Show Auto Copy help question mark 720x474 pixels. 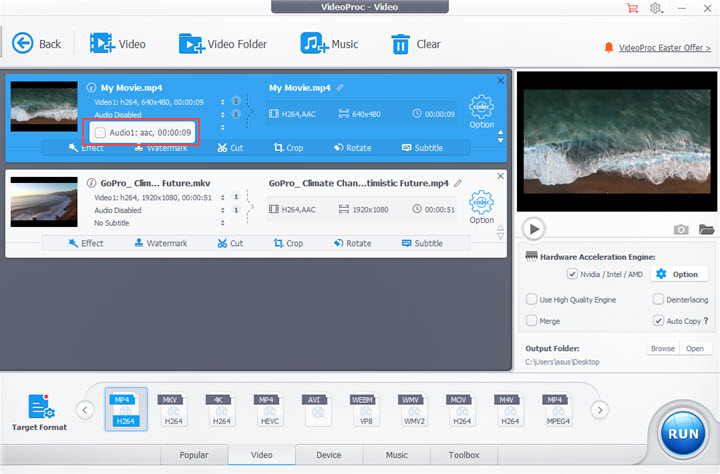tap(706, 321)
